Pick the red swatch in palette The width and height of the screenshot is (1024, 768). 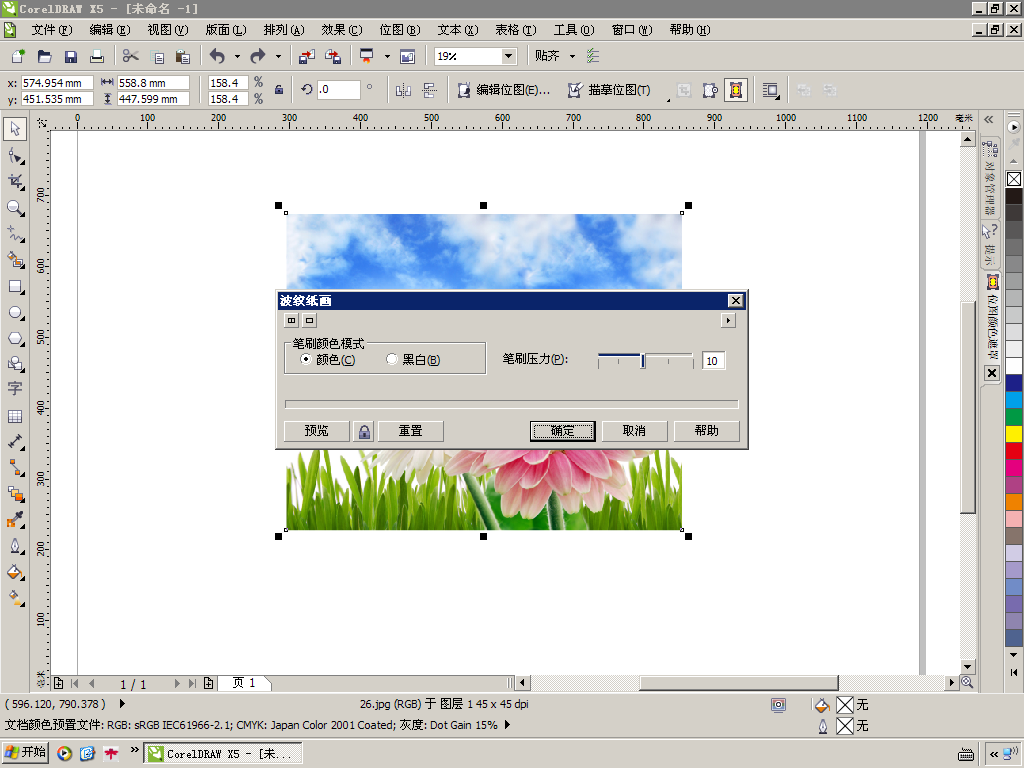tap(1014, 451)
